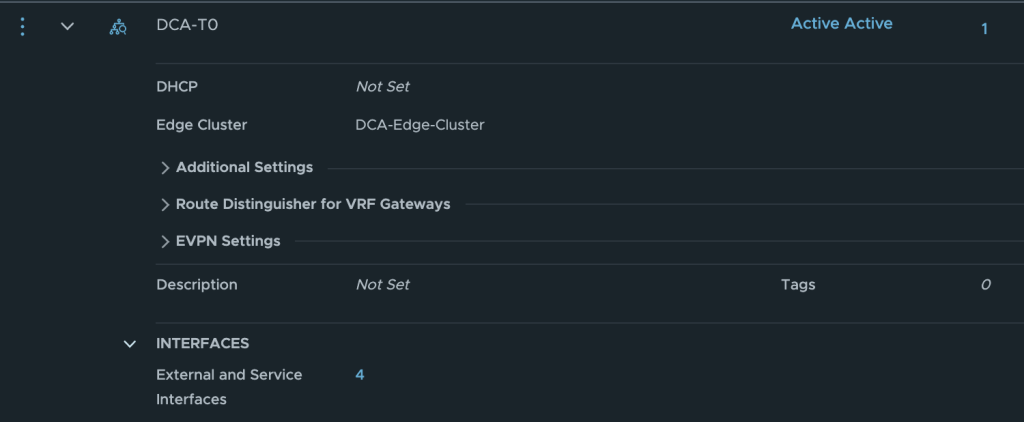This screenshot has width=1024, height=422.
Task: Open the 4 external interfaces link
Action: (x=360, y=375)
